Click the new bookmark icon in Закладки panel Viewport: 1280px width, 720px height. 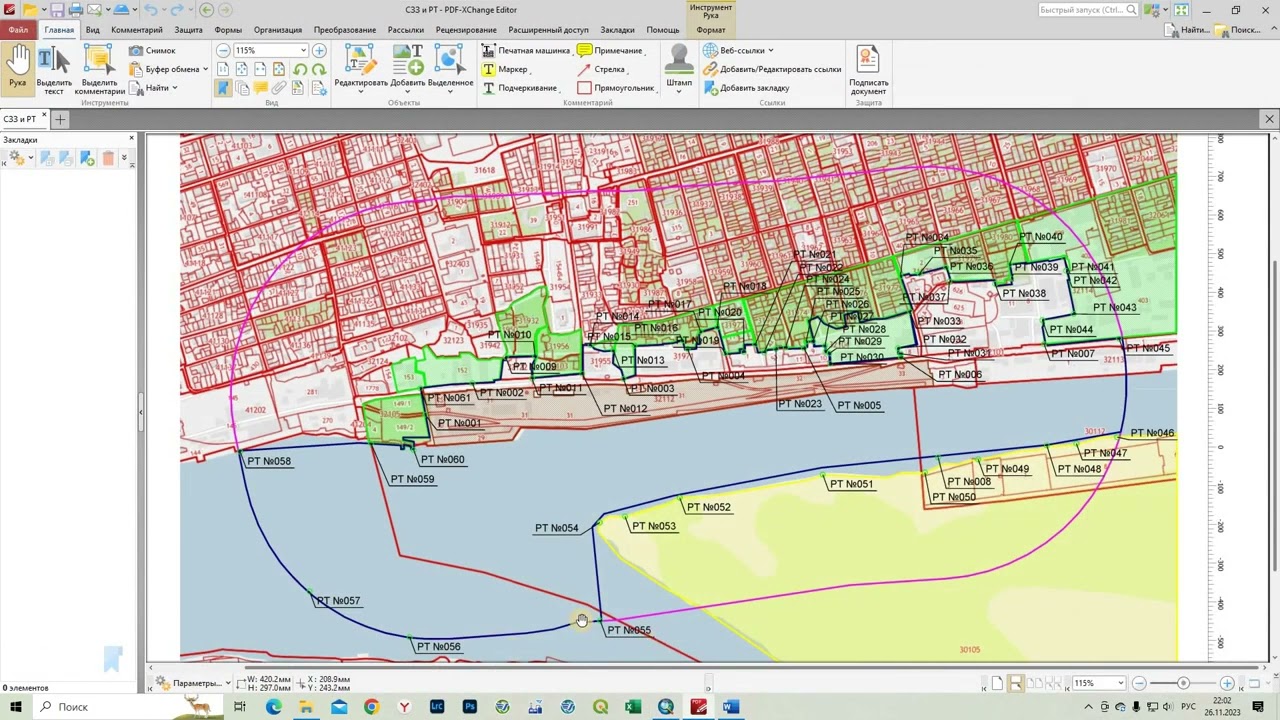click(87, 158)
